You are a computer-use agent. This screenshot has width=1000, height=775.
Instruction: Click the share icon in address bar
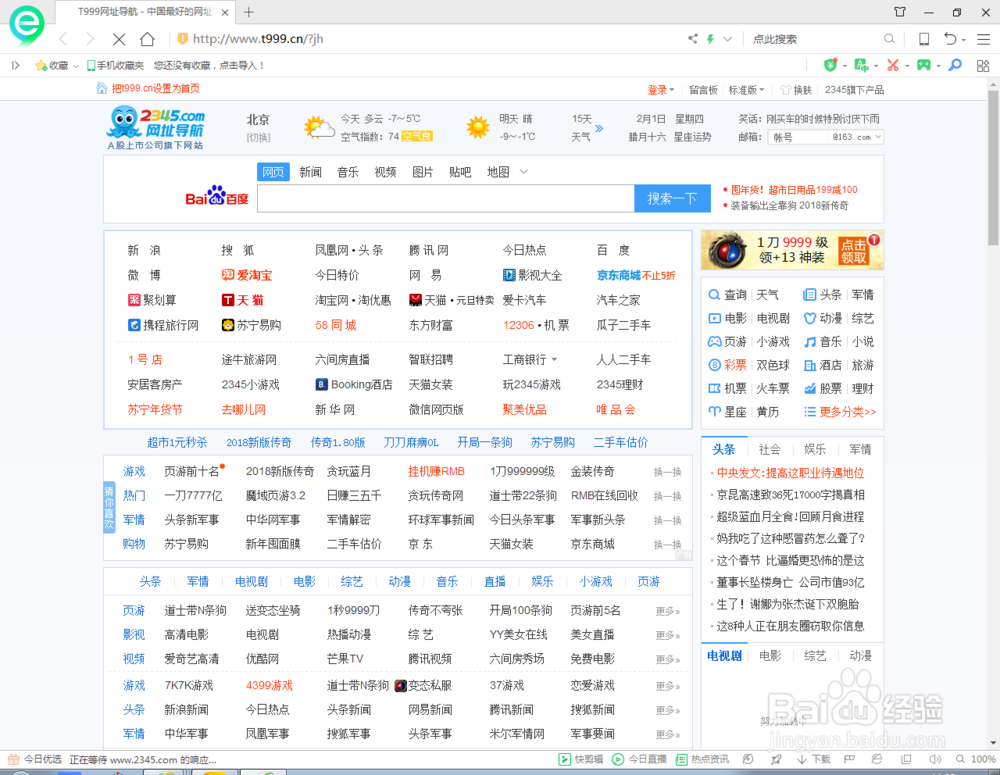(x=693, y=39)
